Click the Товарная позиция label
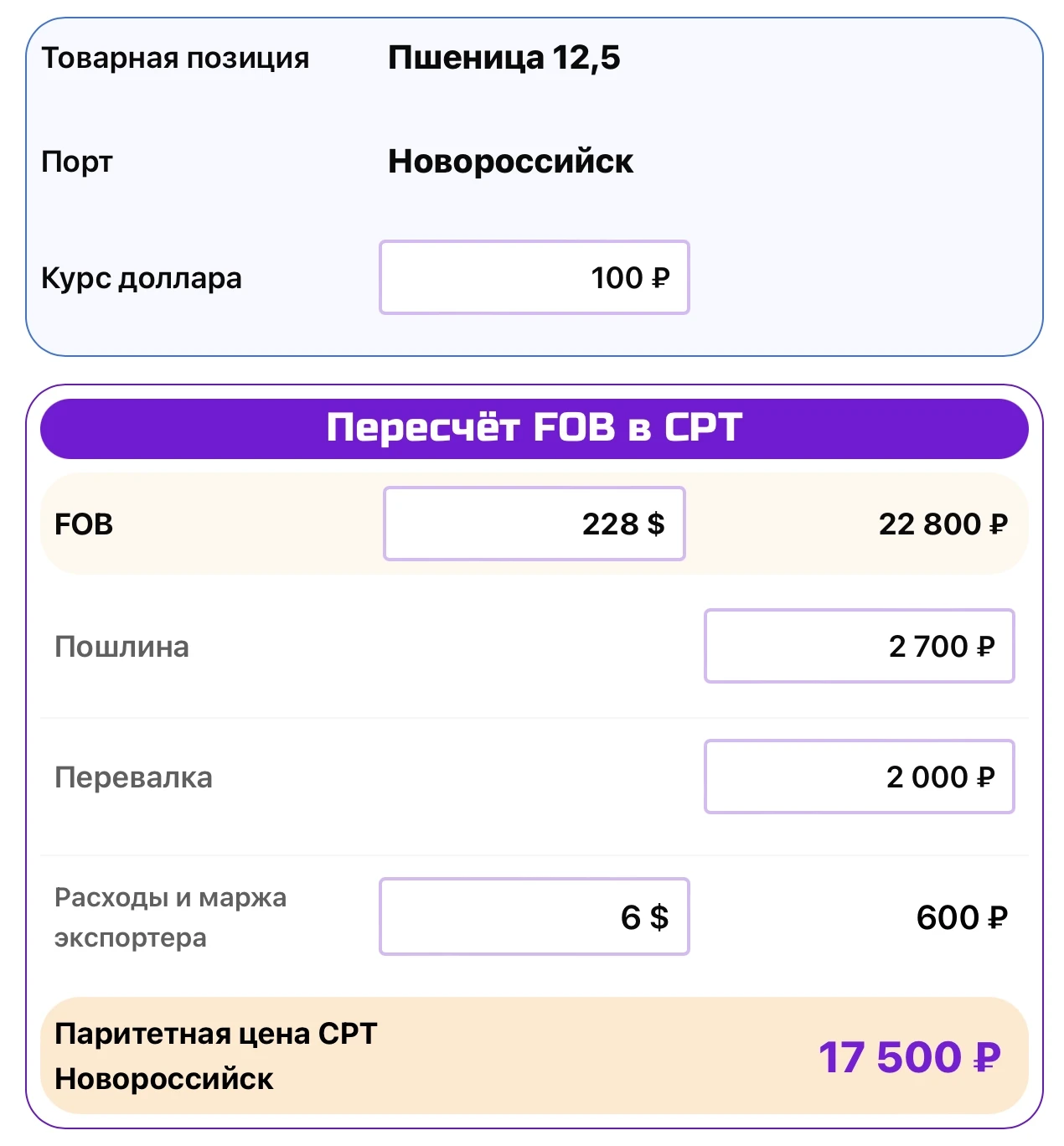 pos(175,58)
